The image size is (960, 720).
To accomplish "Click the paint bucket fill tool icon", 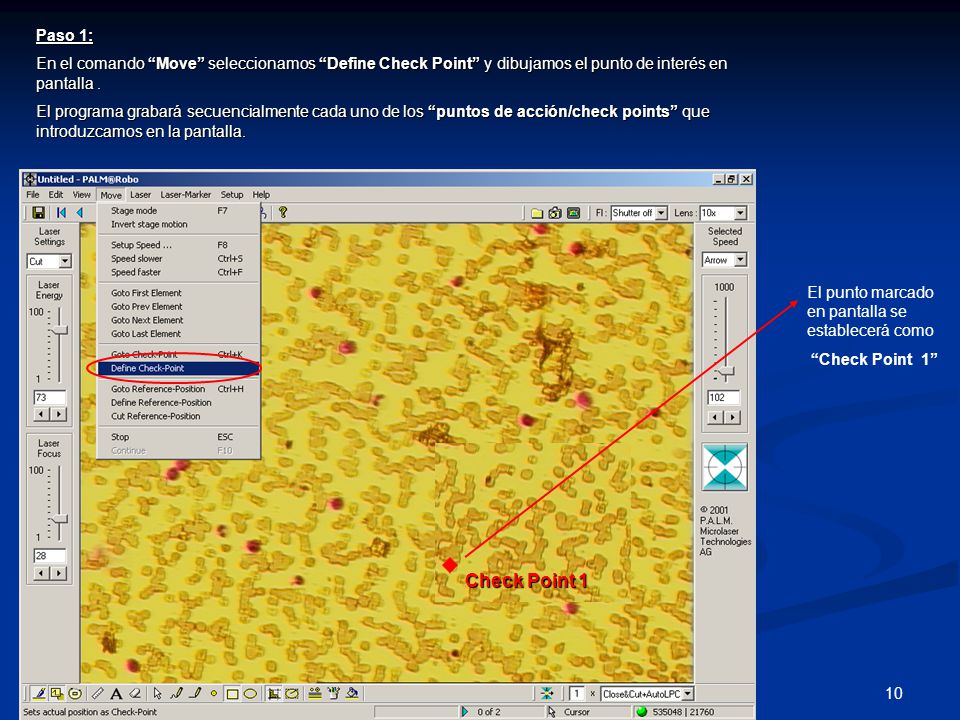I will 352,694.
